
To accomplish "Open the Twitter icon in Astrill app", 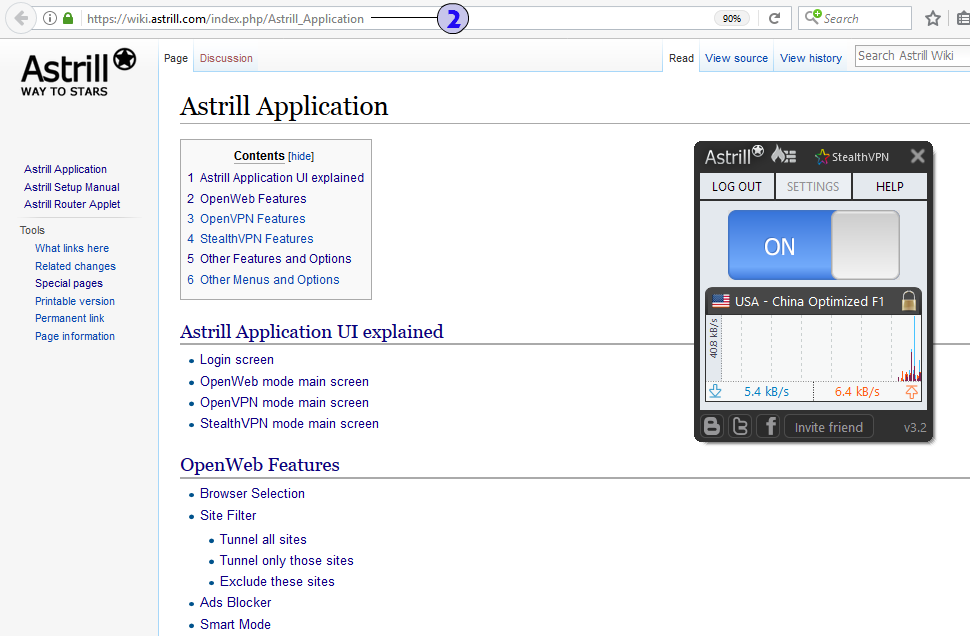I will [740, 426].
